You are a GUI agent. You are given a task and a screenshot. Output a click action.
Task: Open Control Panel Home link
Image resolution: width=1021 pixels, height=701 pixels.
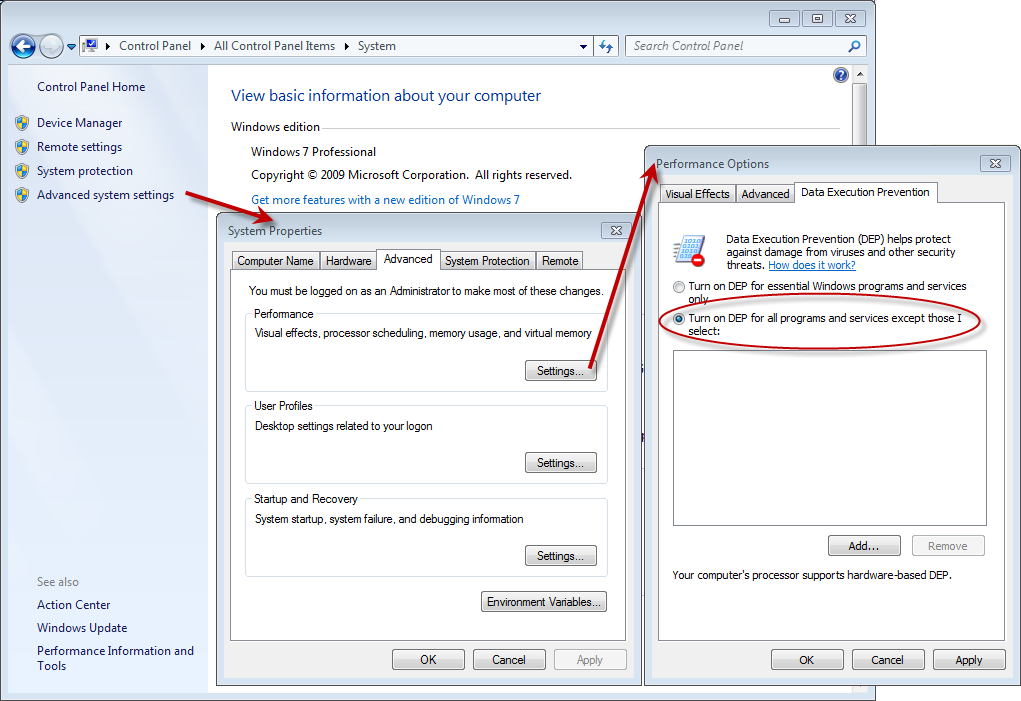[91, 87]
